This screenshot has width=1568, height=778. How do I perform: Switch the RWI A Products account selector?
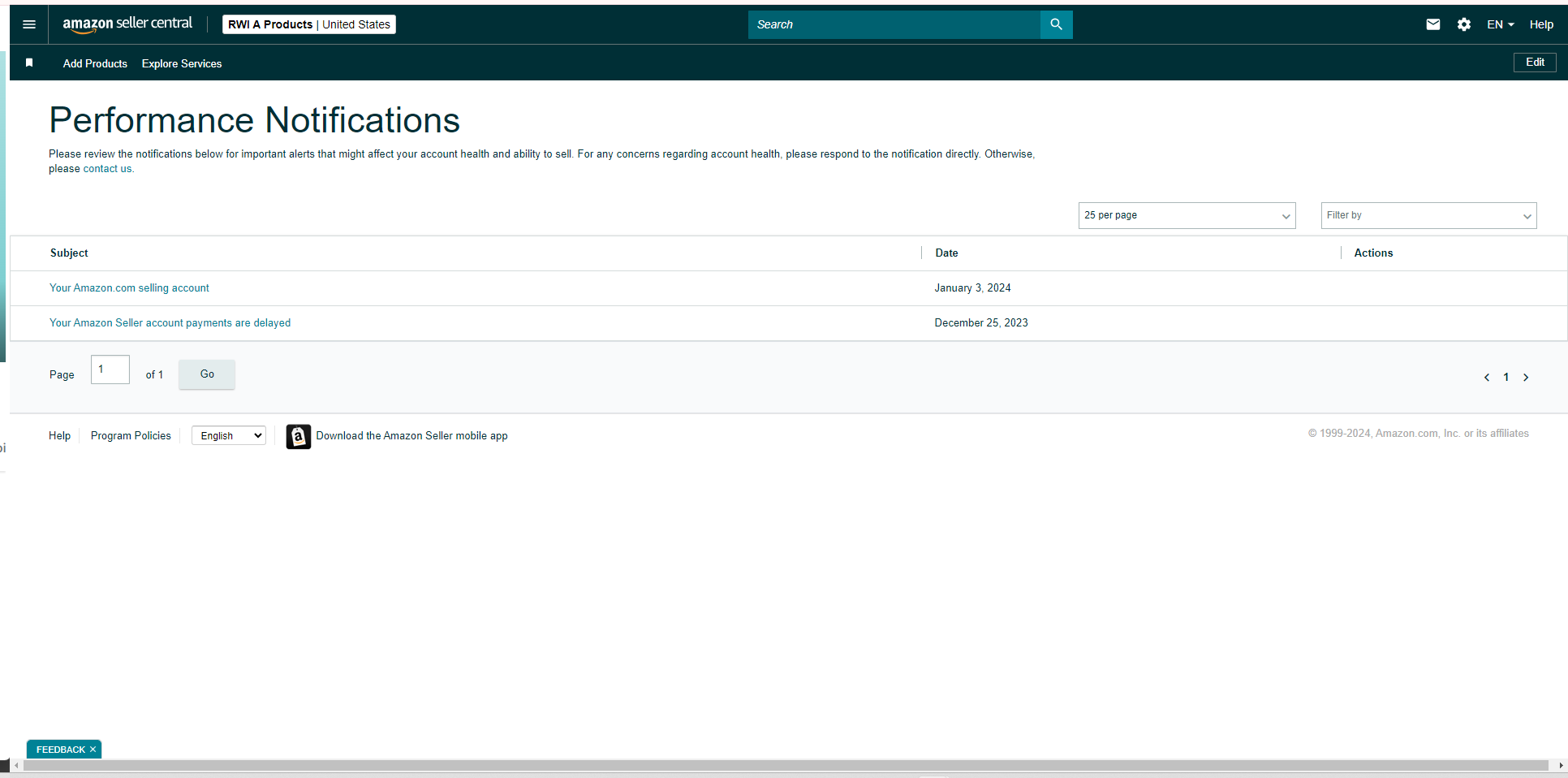tap(309, 24)
